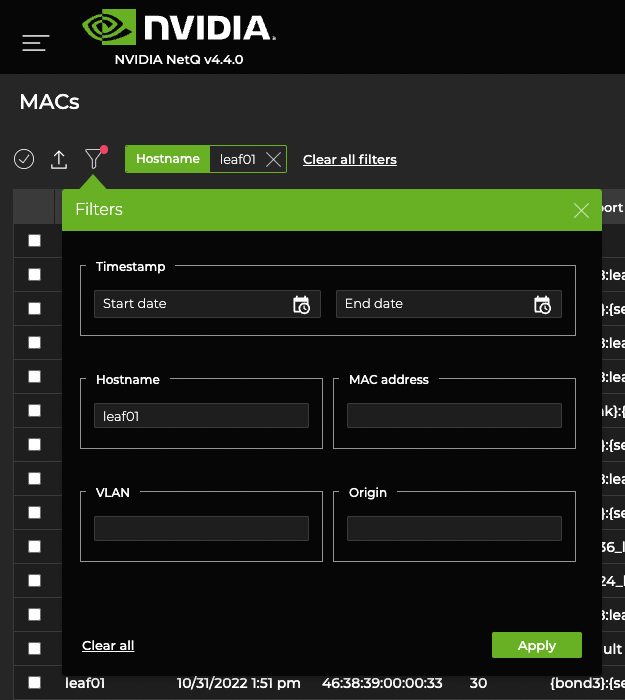Click the NVIDIA logo

point(179,27)
